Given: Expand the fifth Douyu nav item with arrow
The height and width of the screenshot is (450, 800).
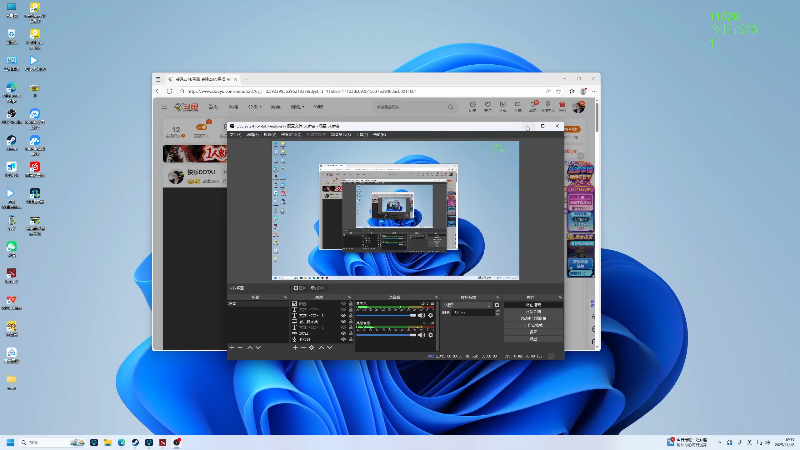Looking at the screenshot, I should 297,107.
